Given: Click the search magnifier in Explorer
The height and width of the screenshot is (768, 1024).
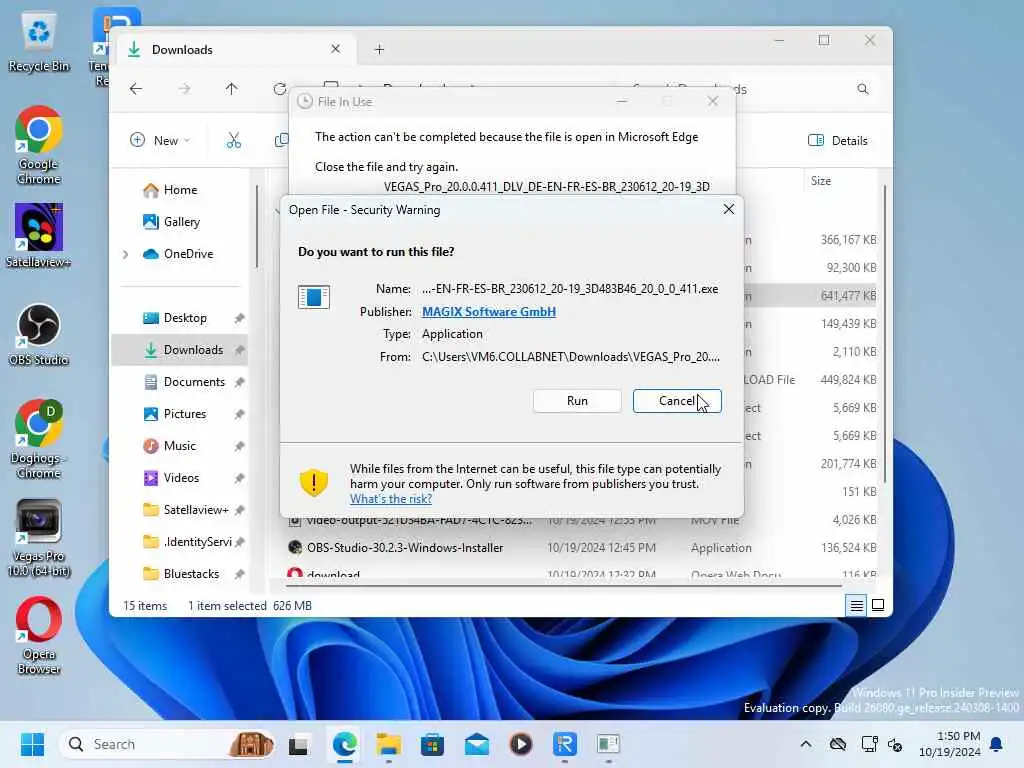Looking at the screenshot, I should (863, 89).
